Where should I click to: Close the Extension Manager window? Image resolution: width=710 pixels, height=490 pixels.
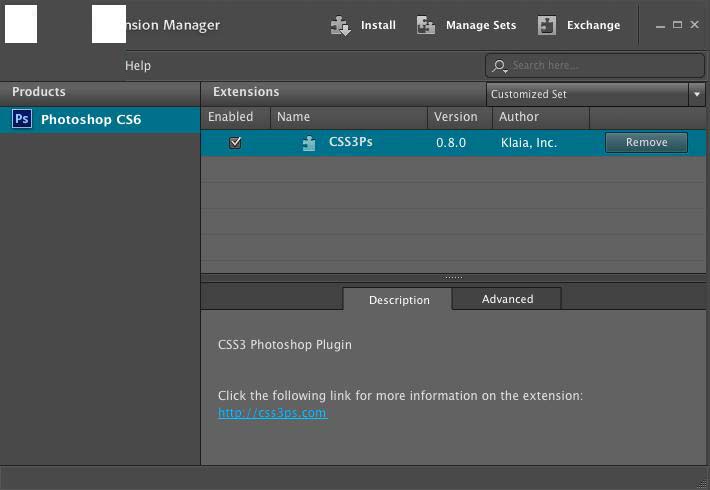pos(695,25)
